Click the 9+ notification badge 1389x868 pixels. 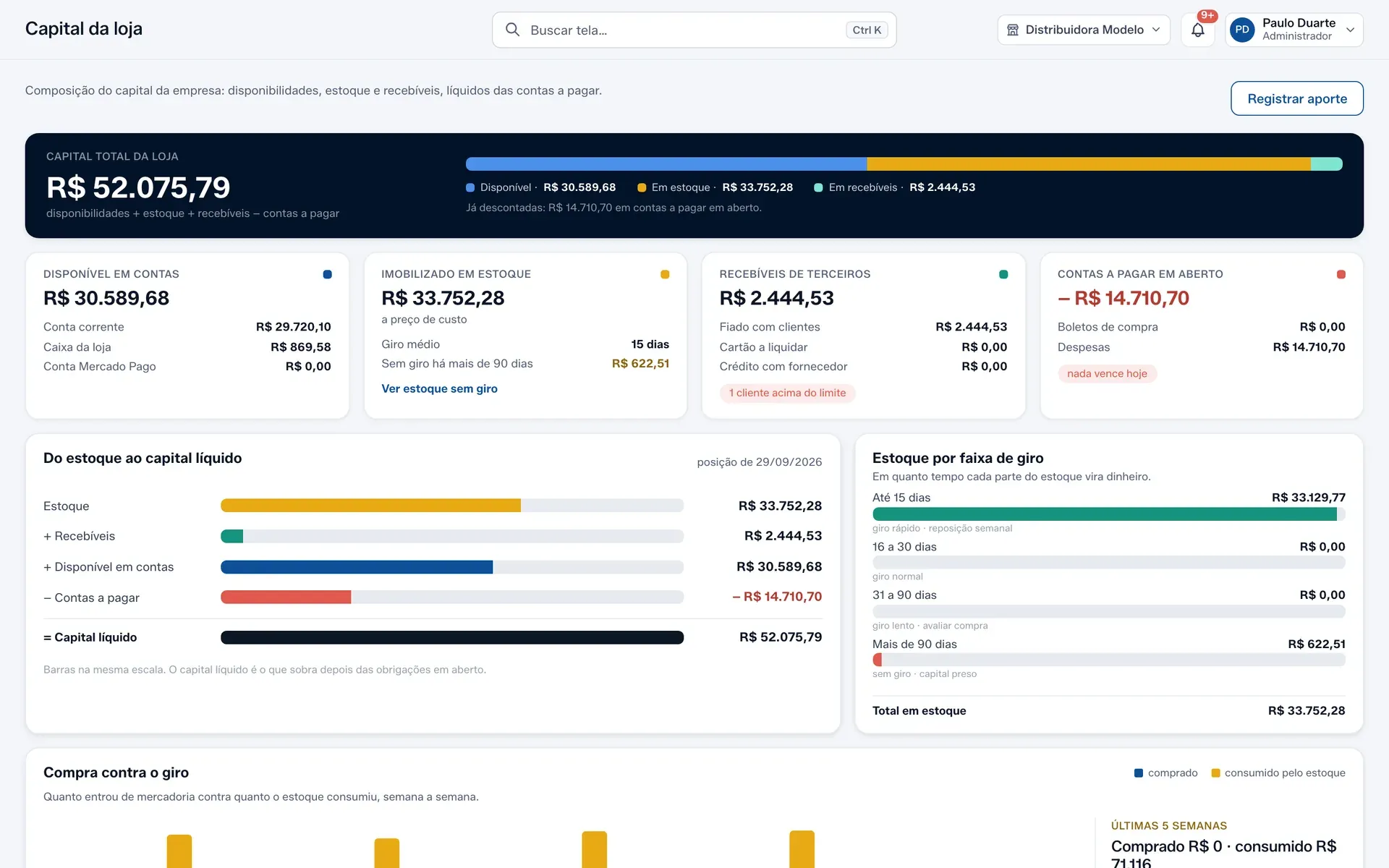pos(1207,15)
